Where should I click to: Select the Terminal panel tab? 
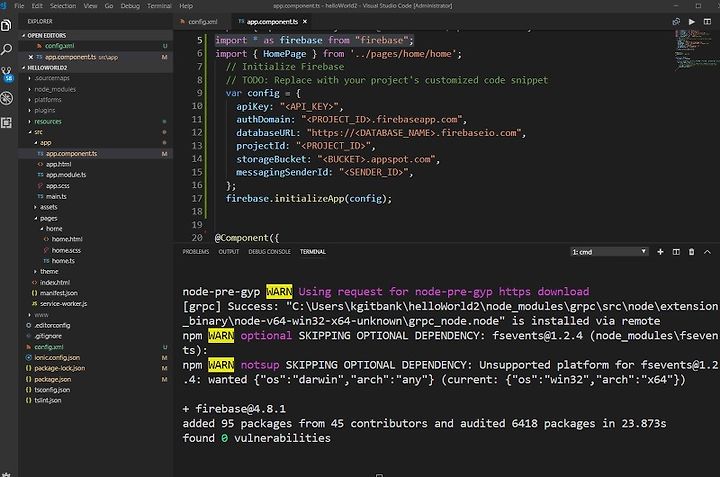[x=313, y=252]
